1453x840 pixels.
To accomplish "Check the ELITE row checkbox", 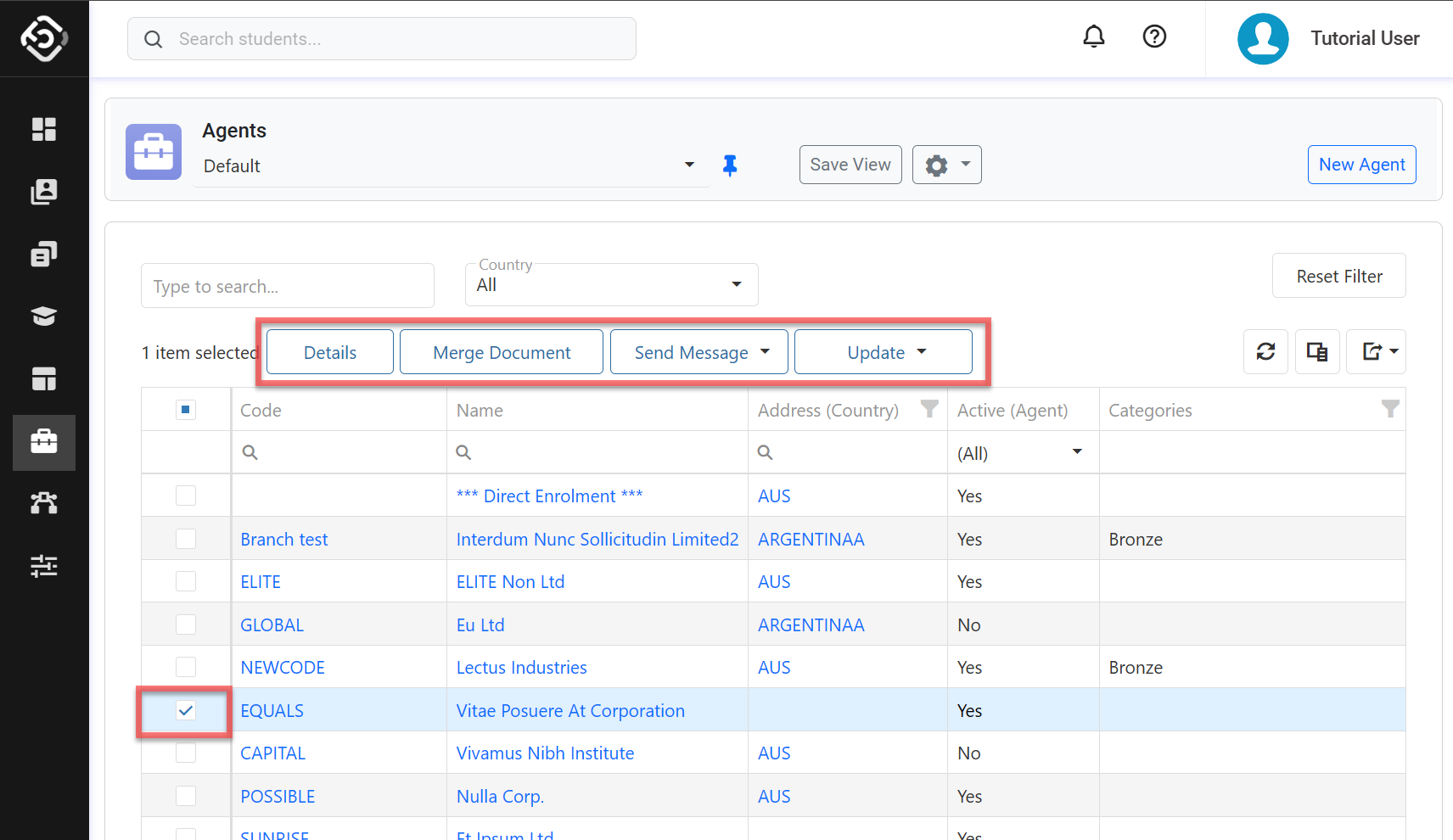I will coord(186,581).
